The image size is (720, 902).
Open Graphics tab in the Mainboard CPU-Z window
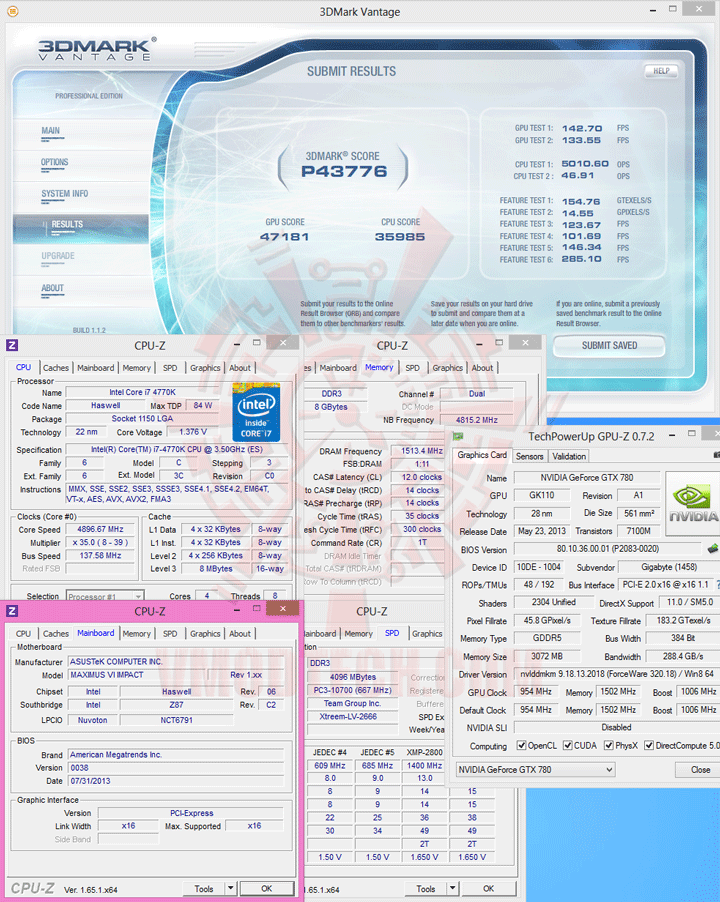coord(205,633)
